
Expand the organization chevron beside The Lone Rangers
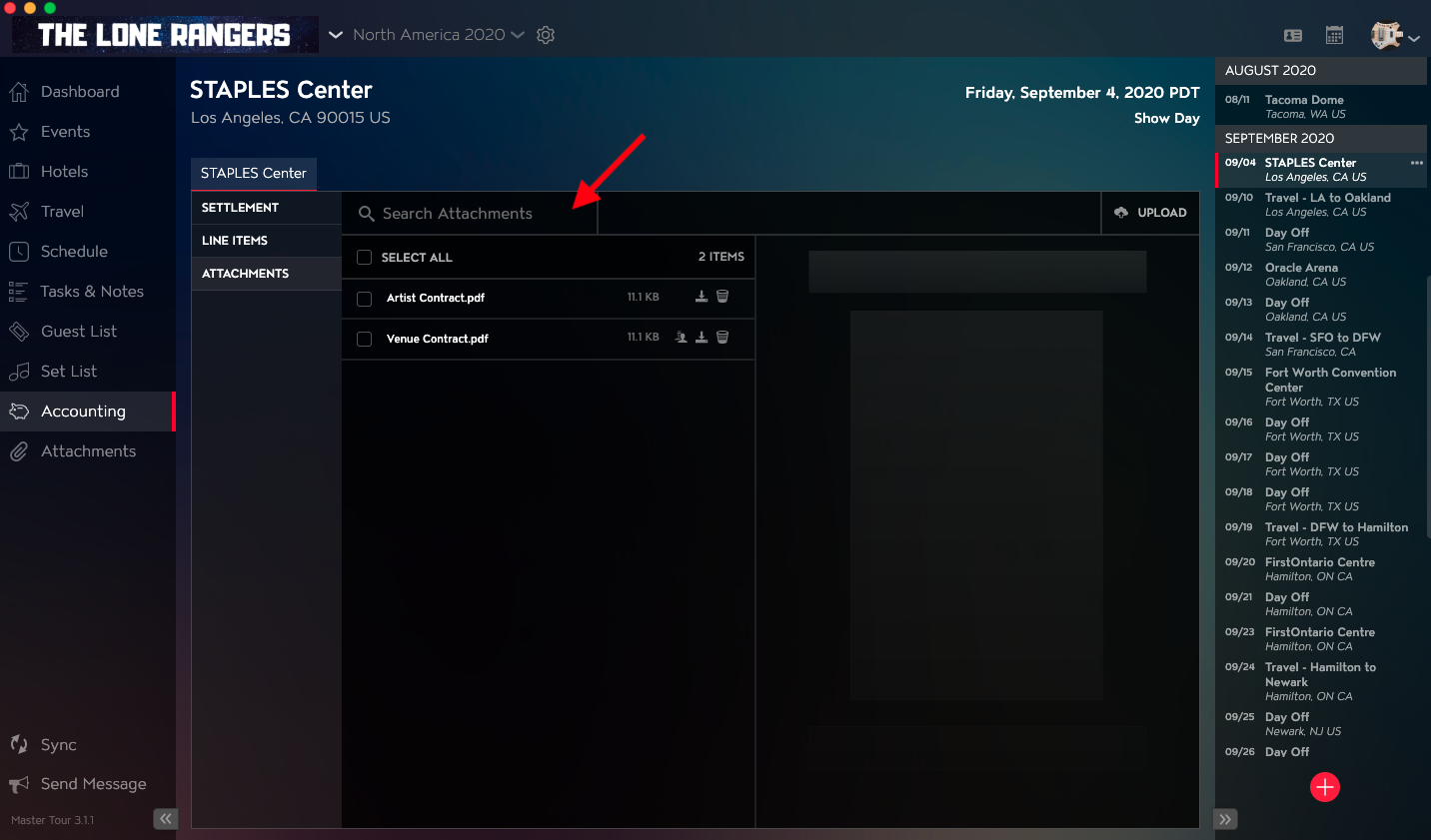pos(336,35)
